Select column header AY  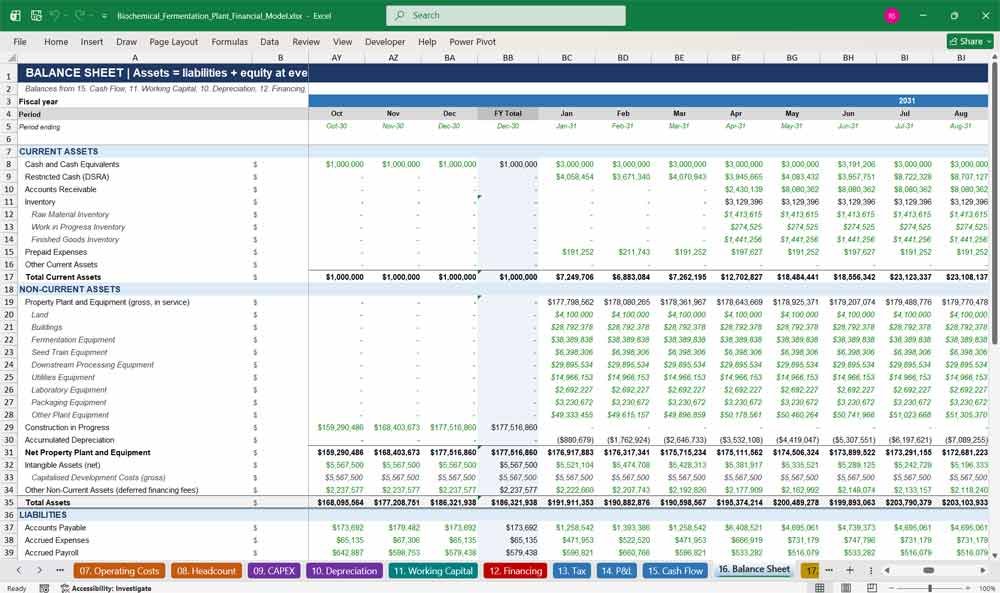coord(336,57)
